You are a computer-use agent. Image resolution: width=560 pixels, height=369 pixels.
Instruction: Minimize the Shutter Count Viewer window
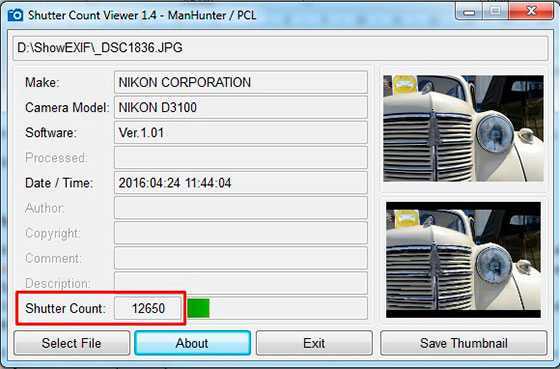[469, 11]
